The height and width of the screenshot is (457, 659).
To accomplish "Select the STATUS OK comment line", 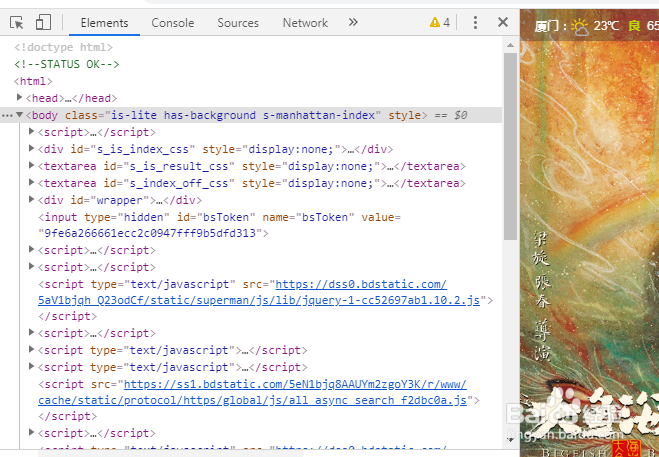I will pyautogui.click(x=67, y=64).
